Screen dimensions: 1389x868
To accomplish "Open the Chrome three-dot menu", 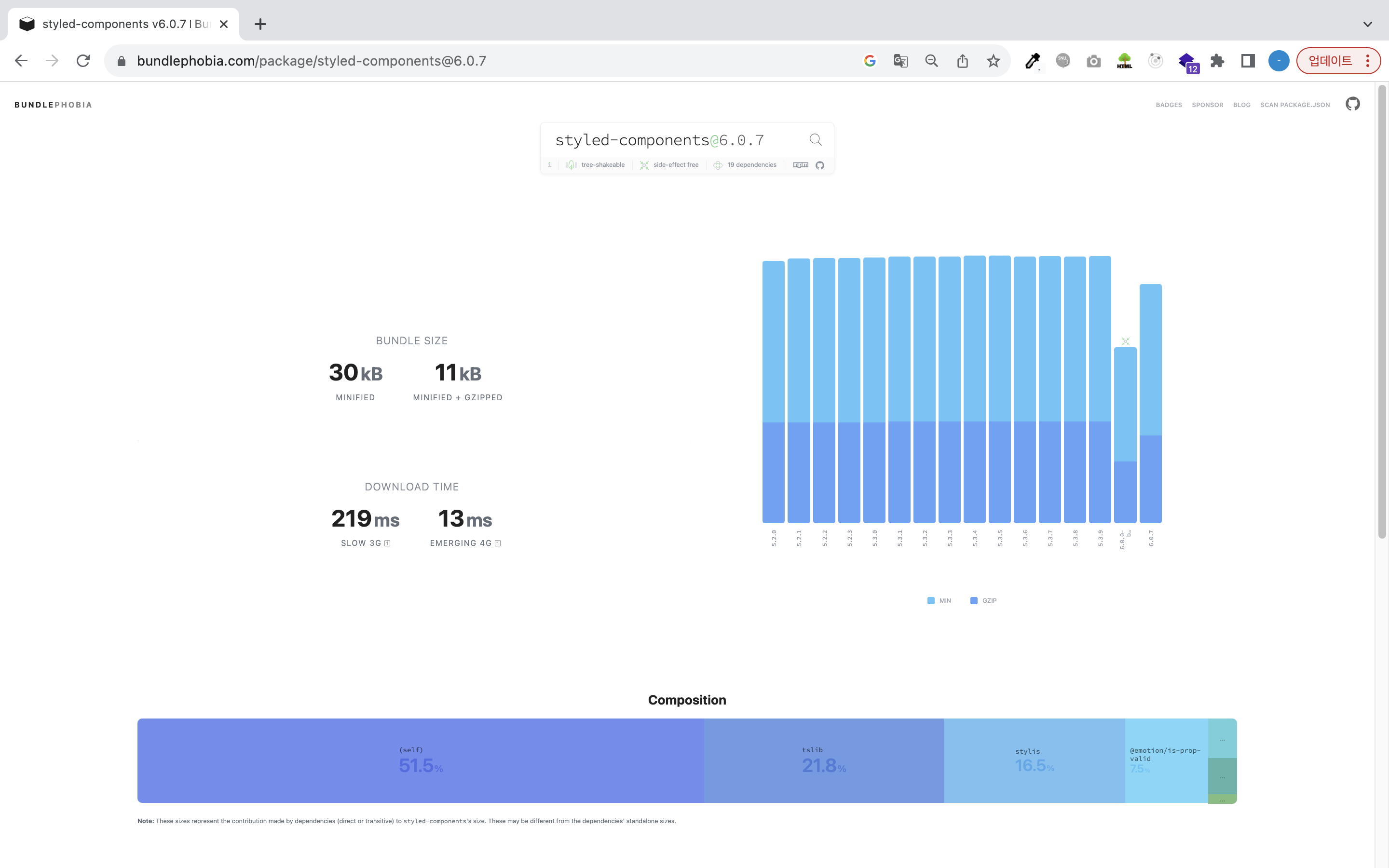I will click(x=1368, y=61).
